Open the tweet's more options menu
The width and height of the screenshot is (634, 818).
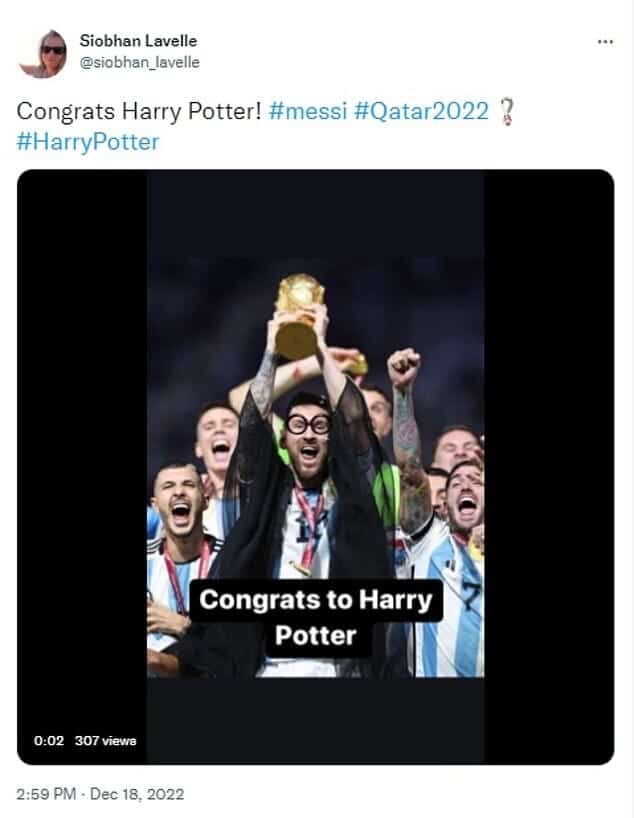click(605, 42)
